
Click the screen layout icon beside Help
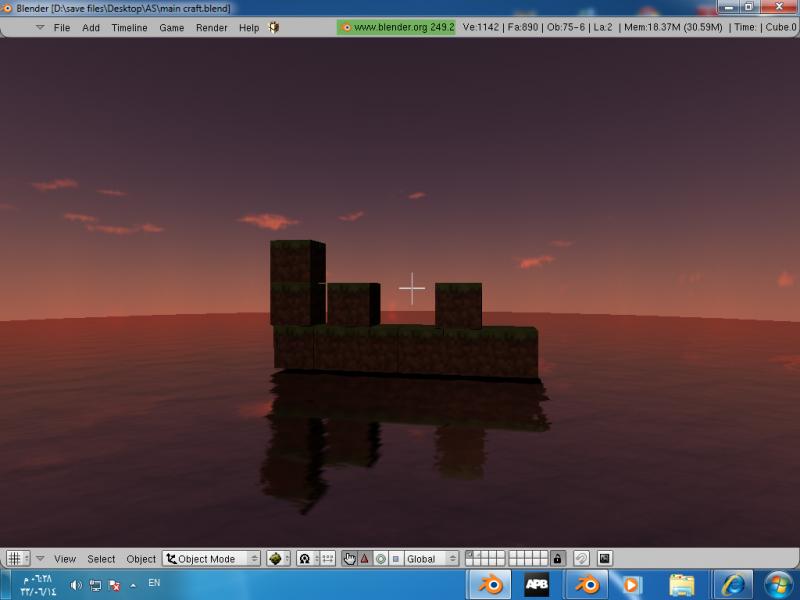(x=274, y=27)
